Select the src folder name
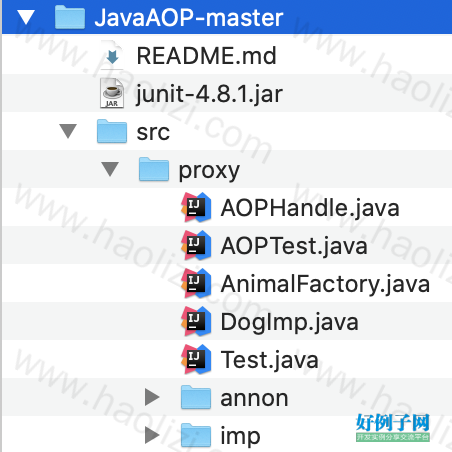Viewport: 452px width, 452px height. pyautogui.click(x=153, y=132)
